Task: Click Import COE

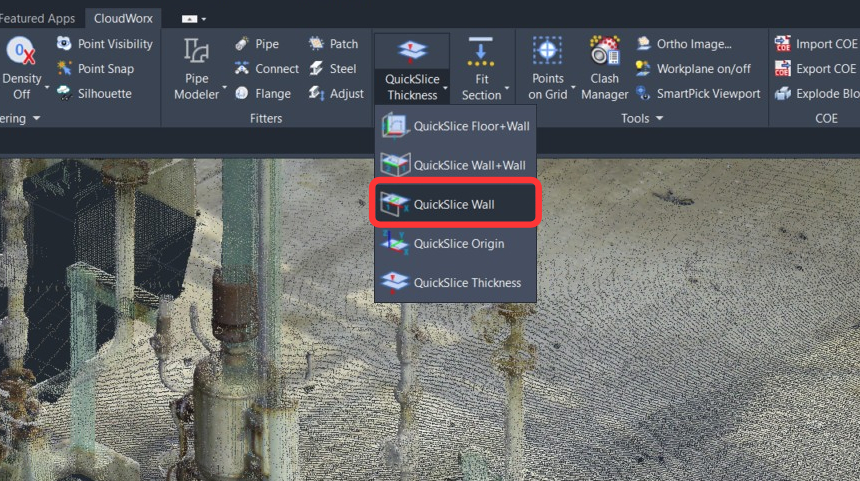Action: coord(816,44)
